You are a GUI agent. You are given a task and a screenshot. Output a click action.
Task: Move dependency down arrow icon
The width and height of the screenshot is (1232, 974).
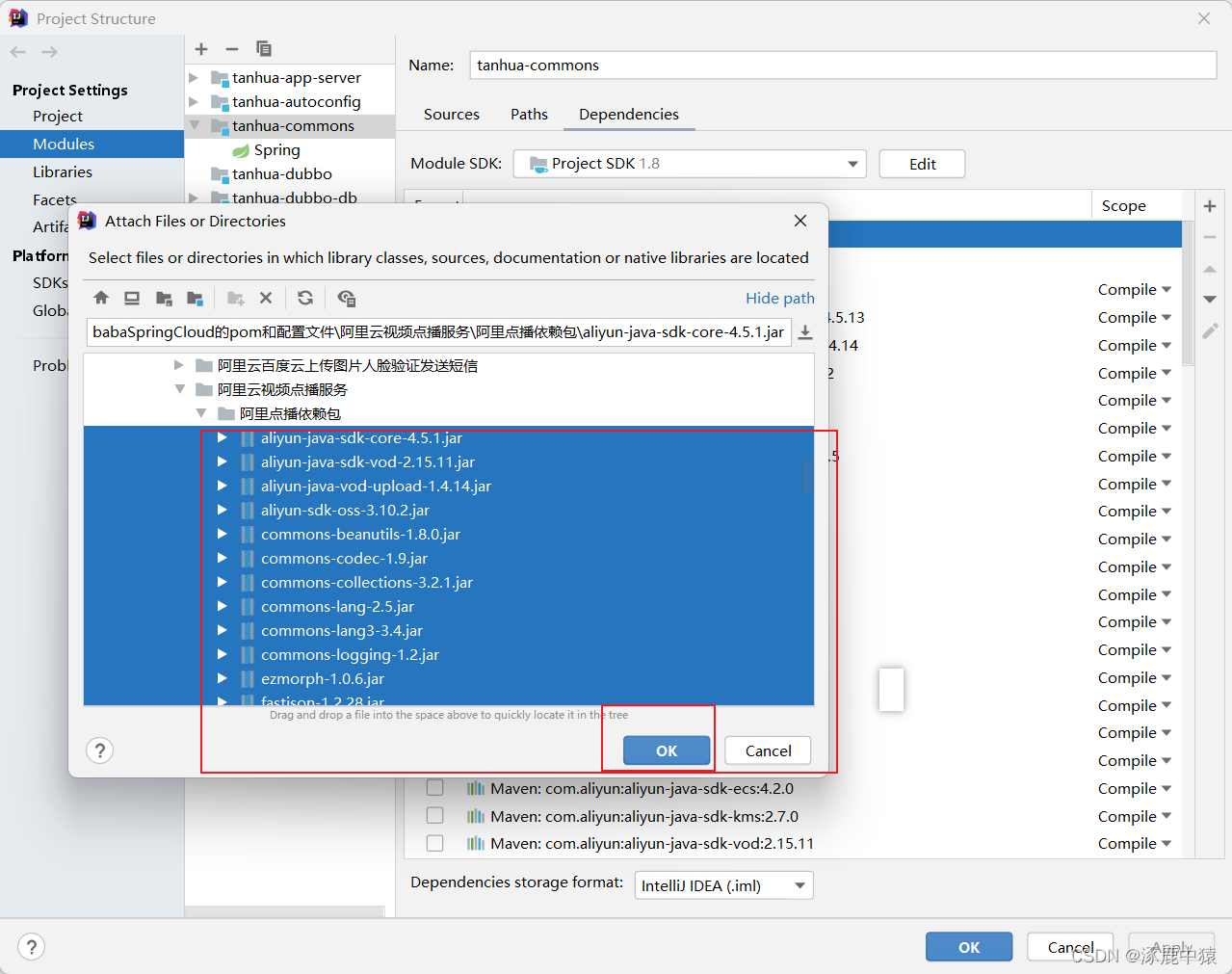click(1210, 300)
